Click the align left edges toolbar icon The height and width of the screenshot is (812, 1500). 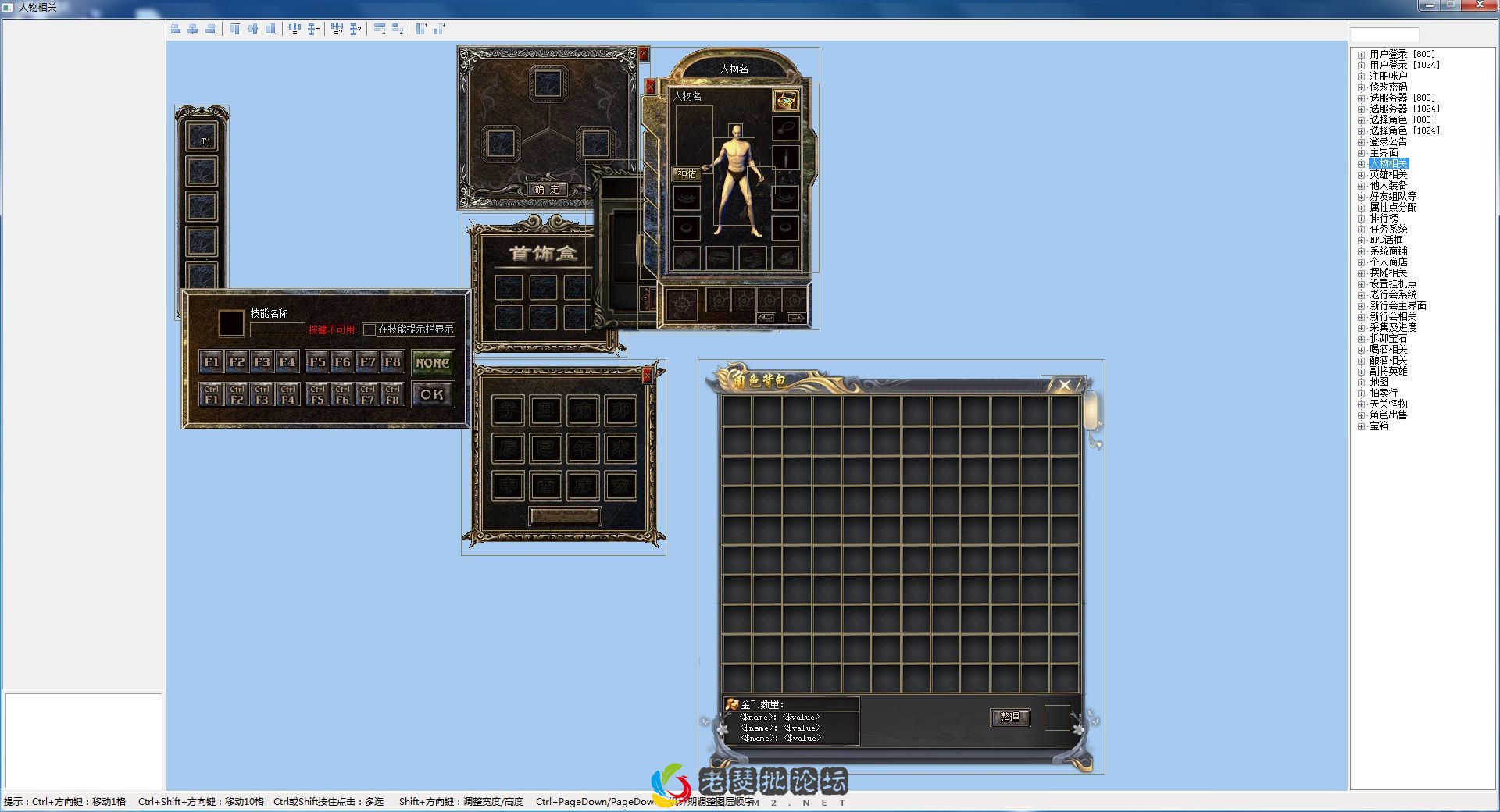click(175, 29)
